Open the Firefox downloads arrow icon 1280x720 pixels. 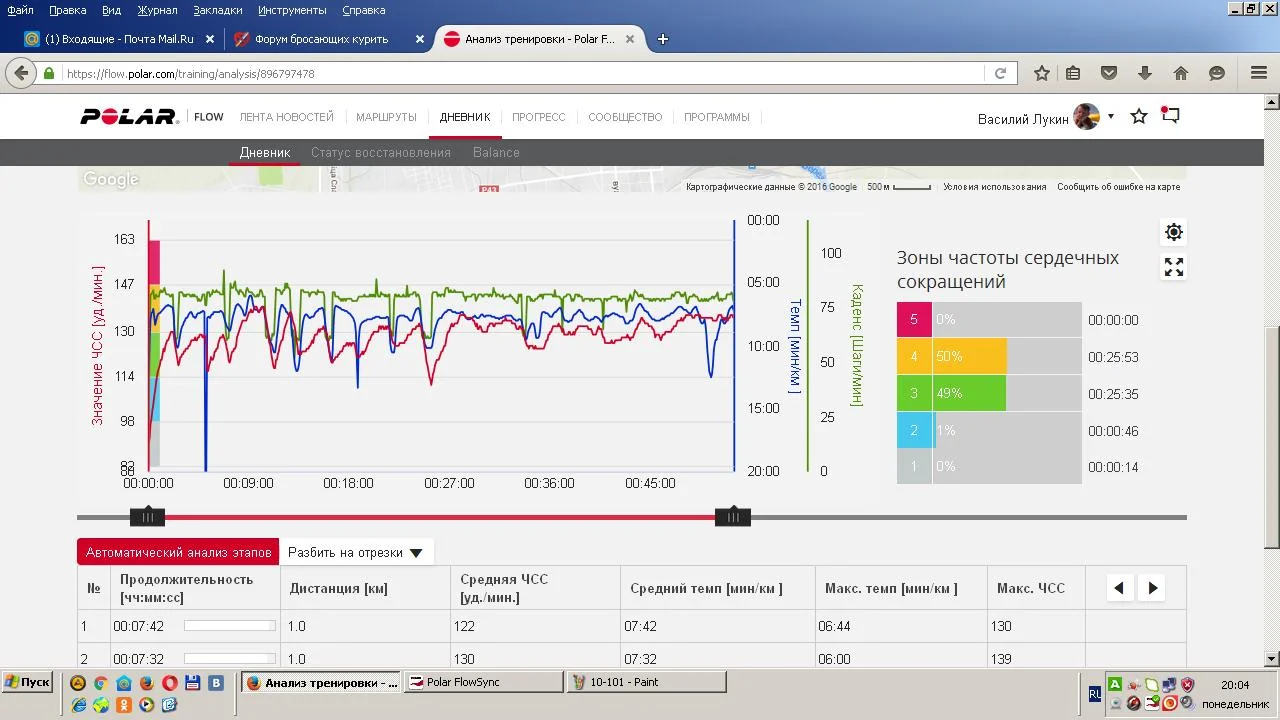point(1145,73)
